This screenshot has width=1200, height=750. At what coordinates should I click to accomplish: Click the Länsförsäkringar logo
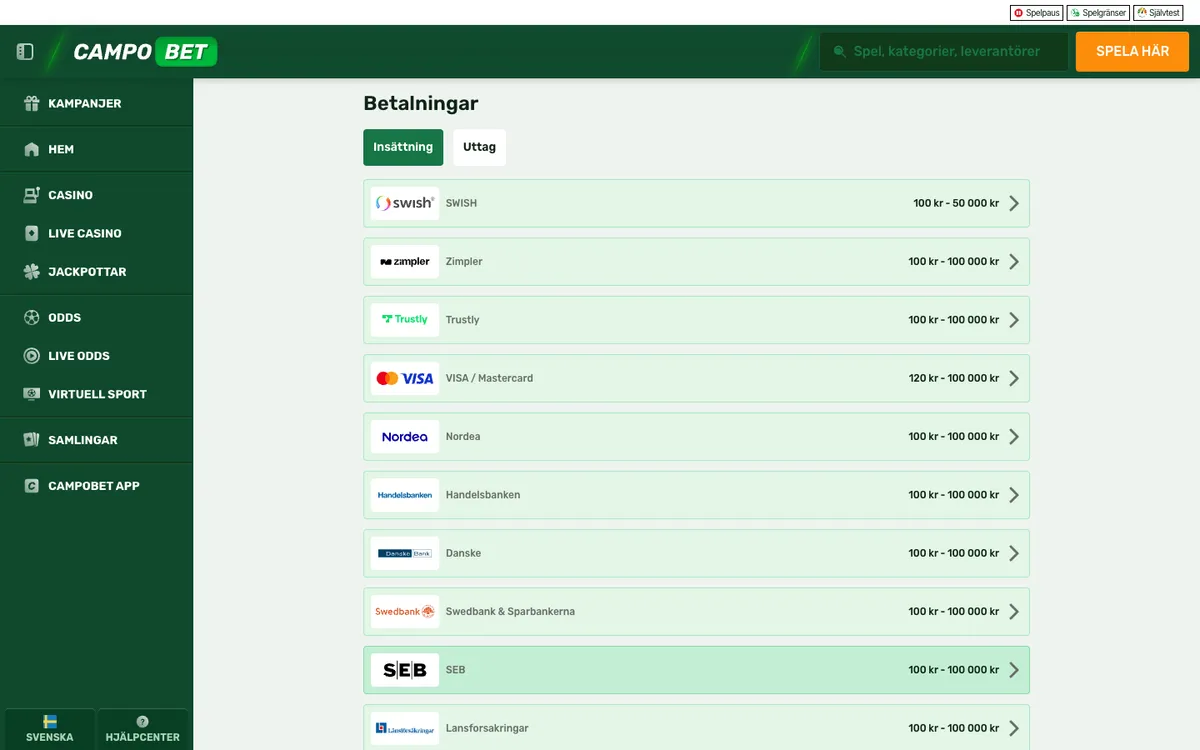click(405, 728)
